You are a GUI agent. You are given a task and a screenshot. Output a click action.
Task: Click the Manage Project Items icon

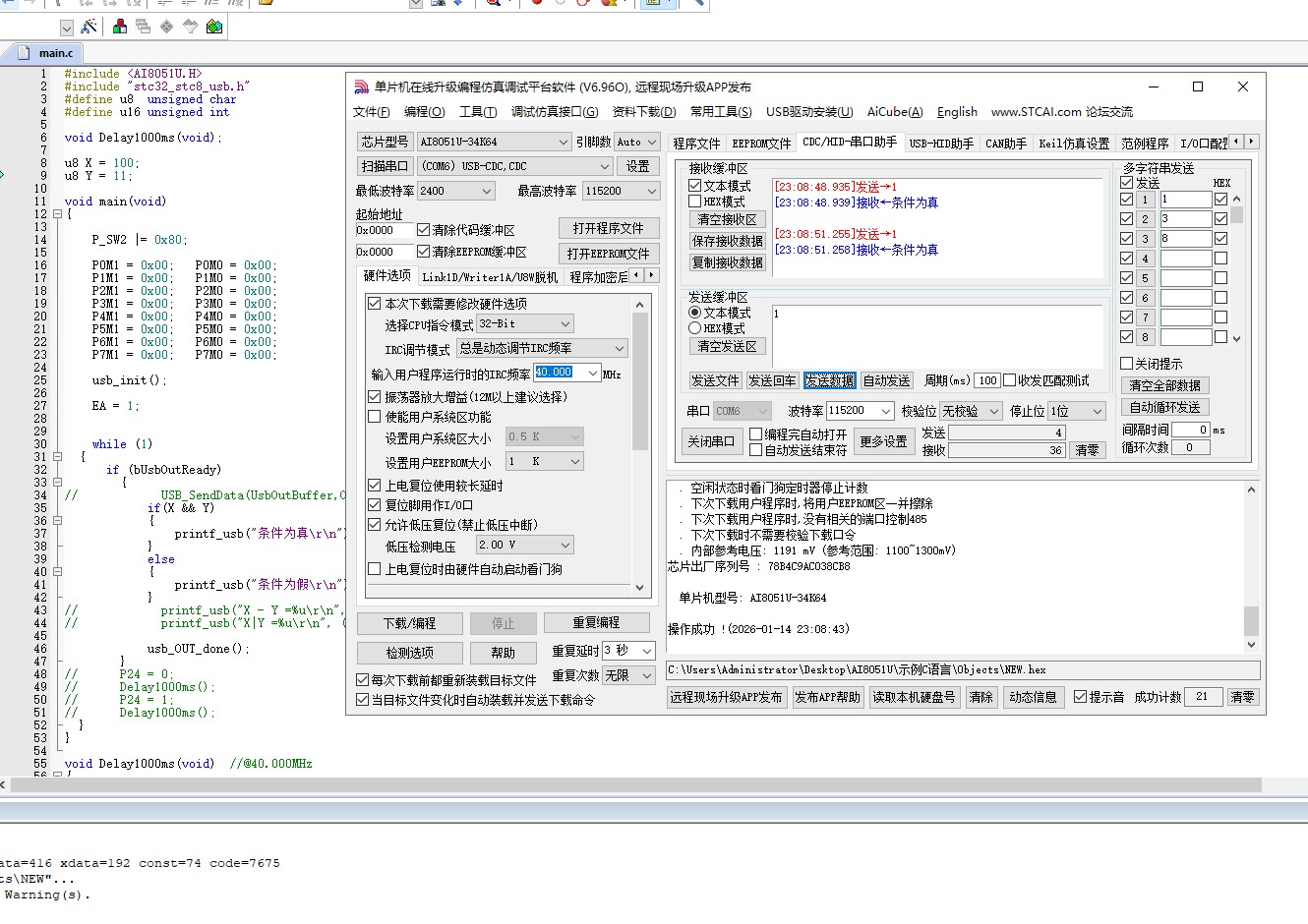pos(120,27)
